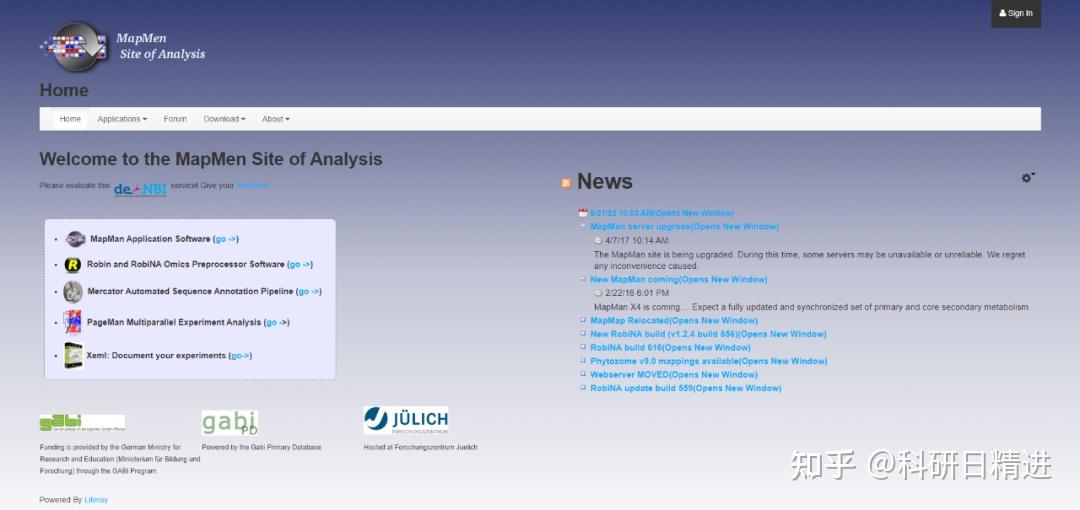Click the de.NBI service logo
The width and height of the screenshot is (1080, 510).
[141, 189]
